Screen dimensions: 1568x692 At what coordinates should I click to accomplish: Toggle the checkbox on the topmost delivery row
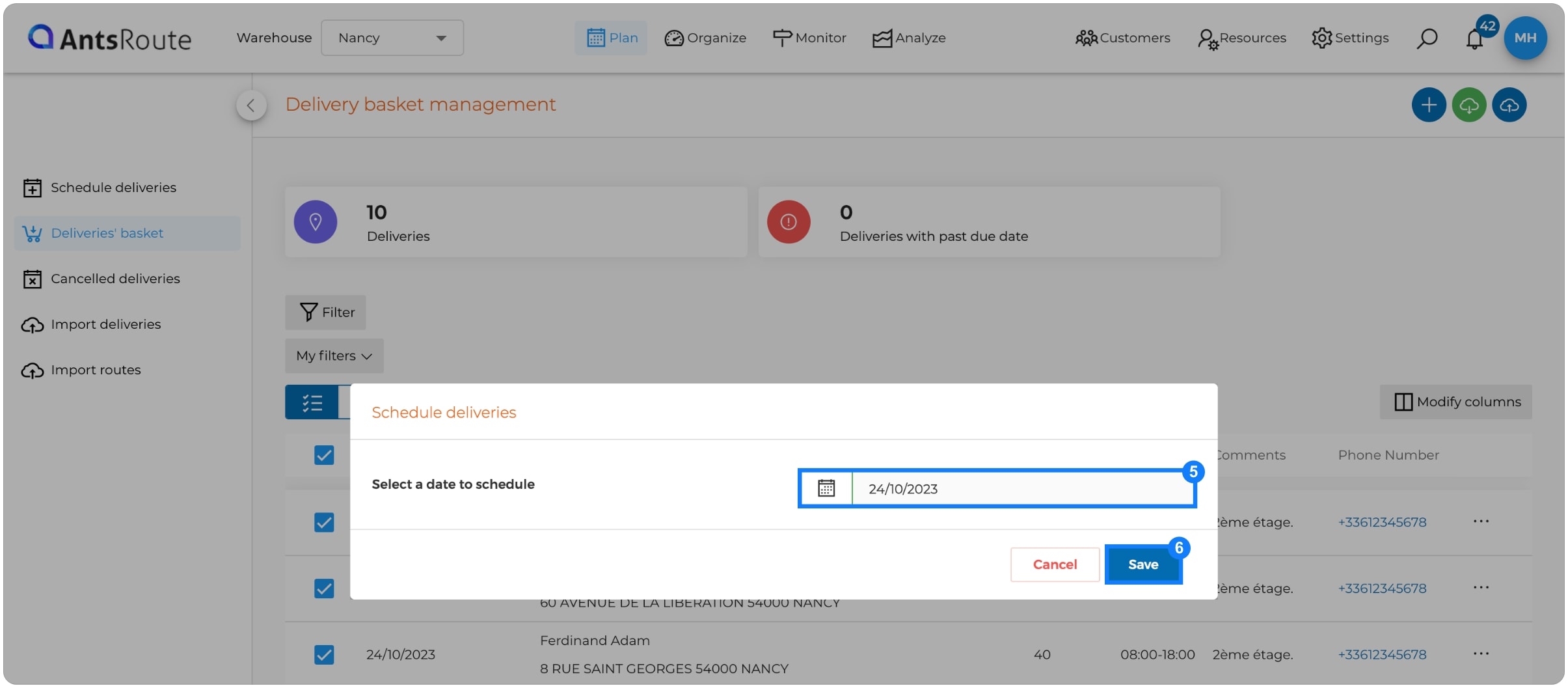324,455
